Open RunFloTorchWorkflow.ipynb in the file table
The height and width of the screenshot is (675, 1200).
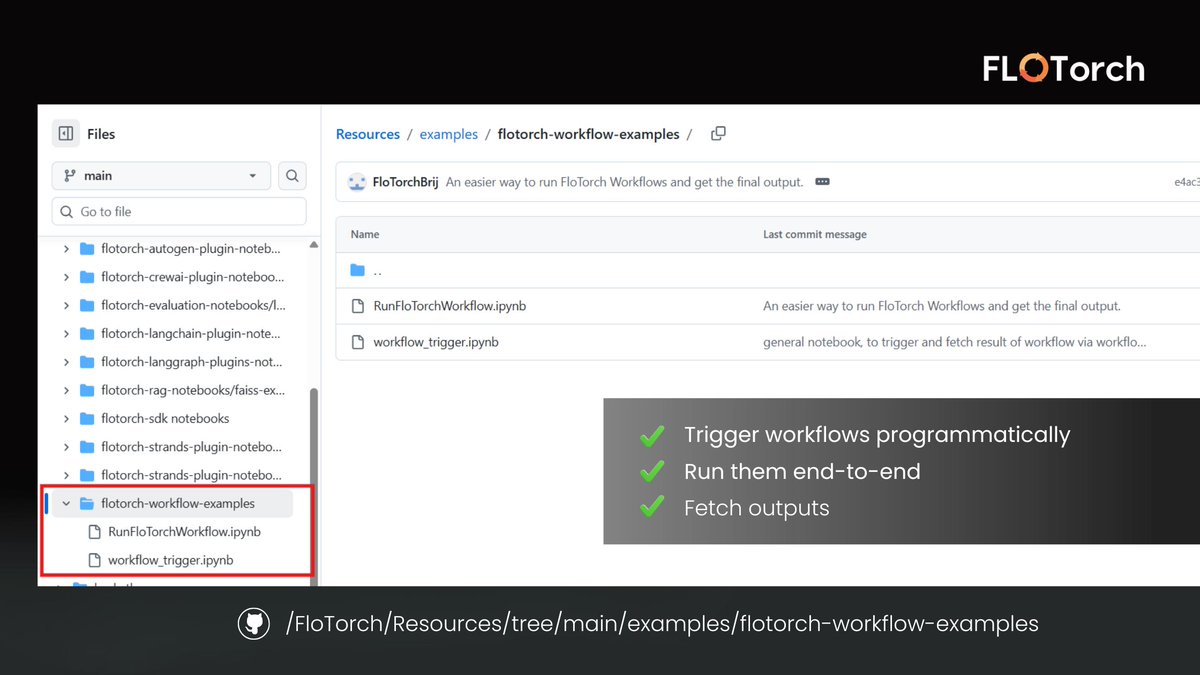tap(450, 306)
